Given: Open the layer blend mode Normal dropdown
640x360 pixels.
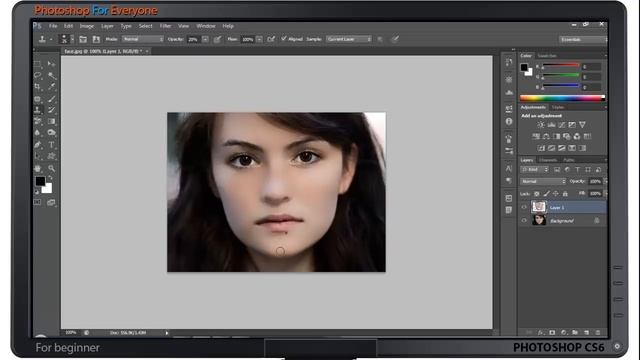Looking at the screenshot, I should click(543, 181).
